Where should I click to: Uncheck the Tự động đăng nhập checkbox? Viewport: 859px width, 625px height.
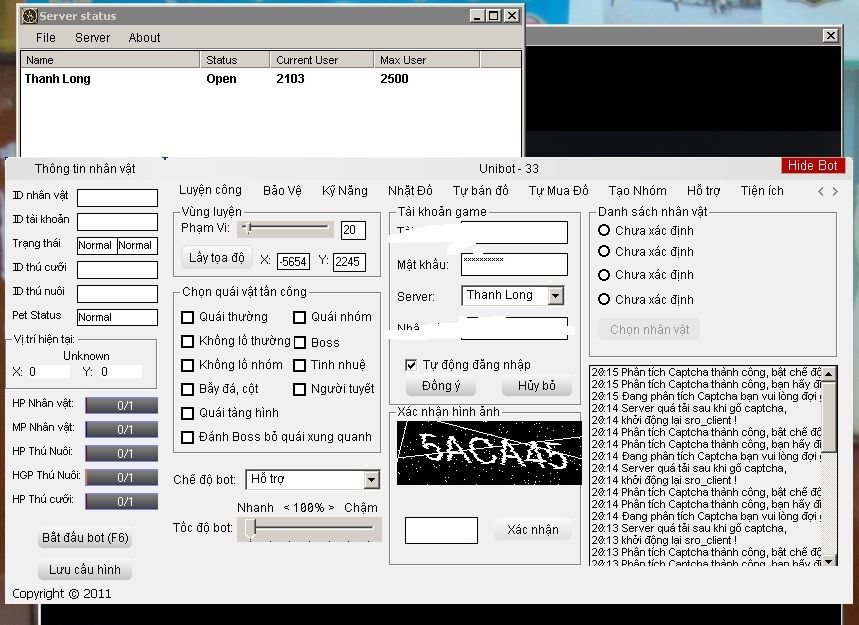click(x=410, y=365)
